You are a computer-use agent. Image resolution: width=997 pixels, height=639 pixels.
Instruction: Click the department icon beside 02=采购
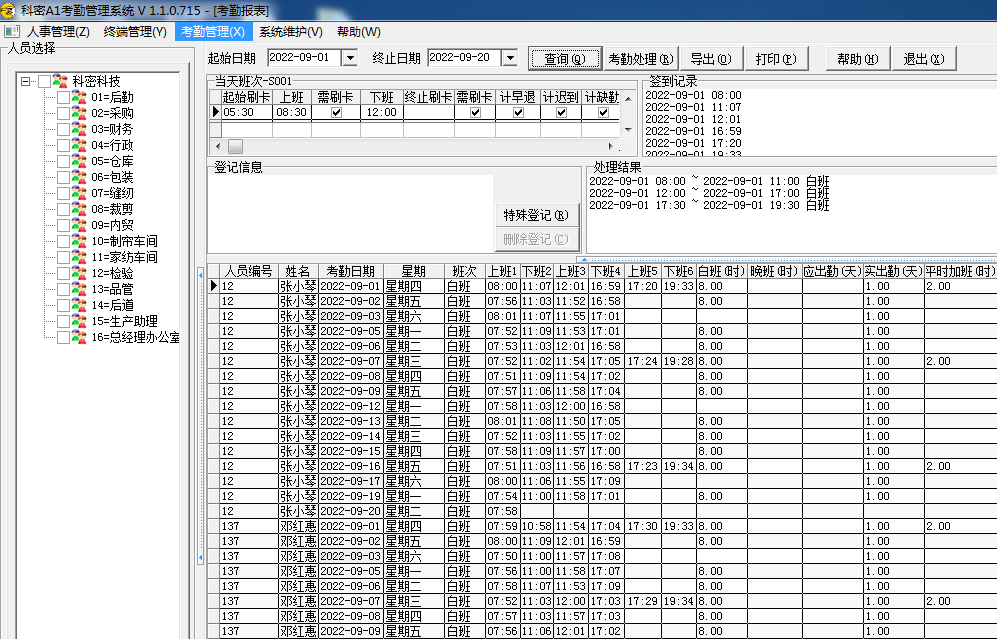pyautogui.click(x=79, y=113)
